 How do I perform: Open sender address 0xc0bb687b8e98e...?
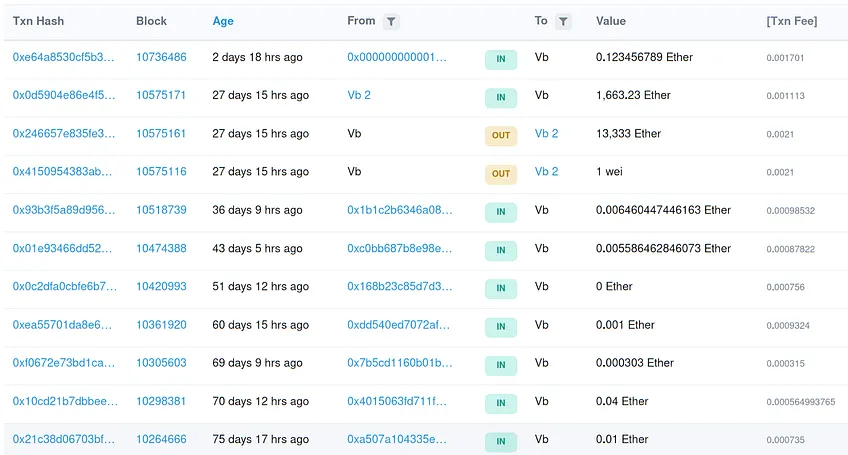(x=400, y=248)
